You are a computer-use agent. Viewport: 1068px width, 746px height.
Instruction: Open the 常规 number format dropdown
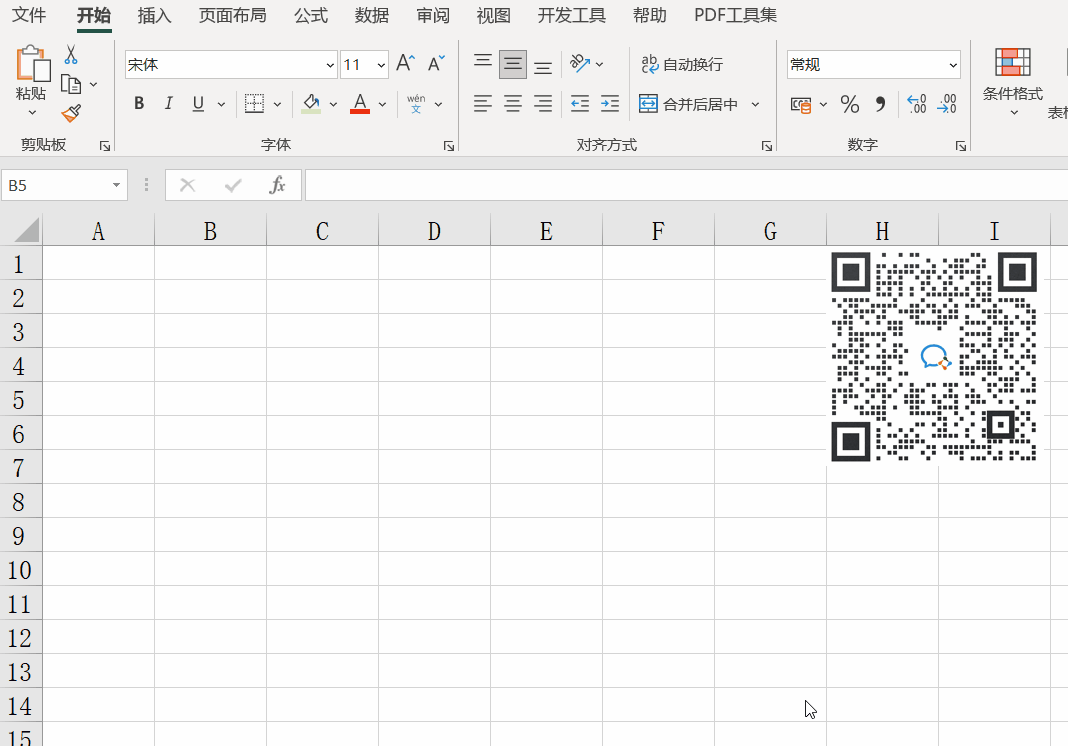953,65
